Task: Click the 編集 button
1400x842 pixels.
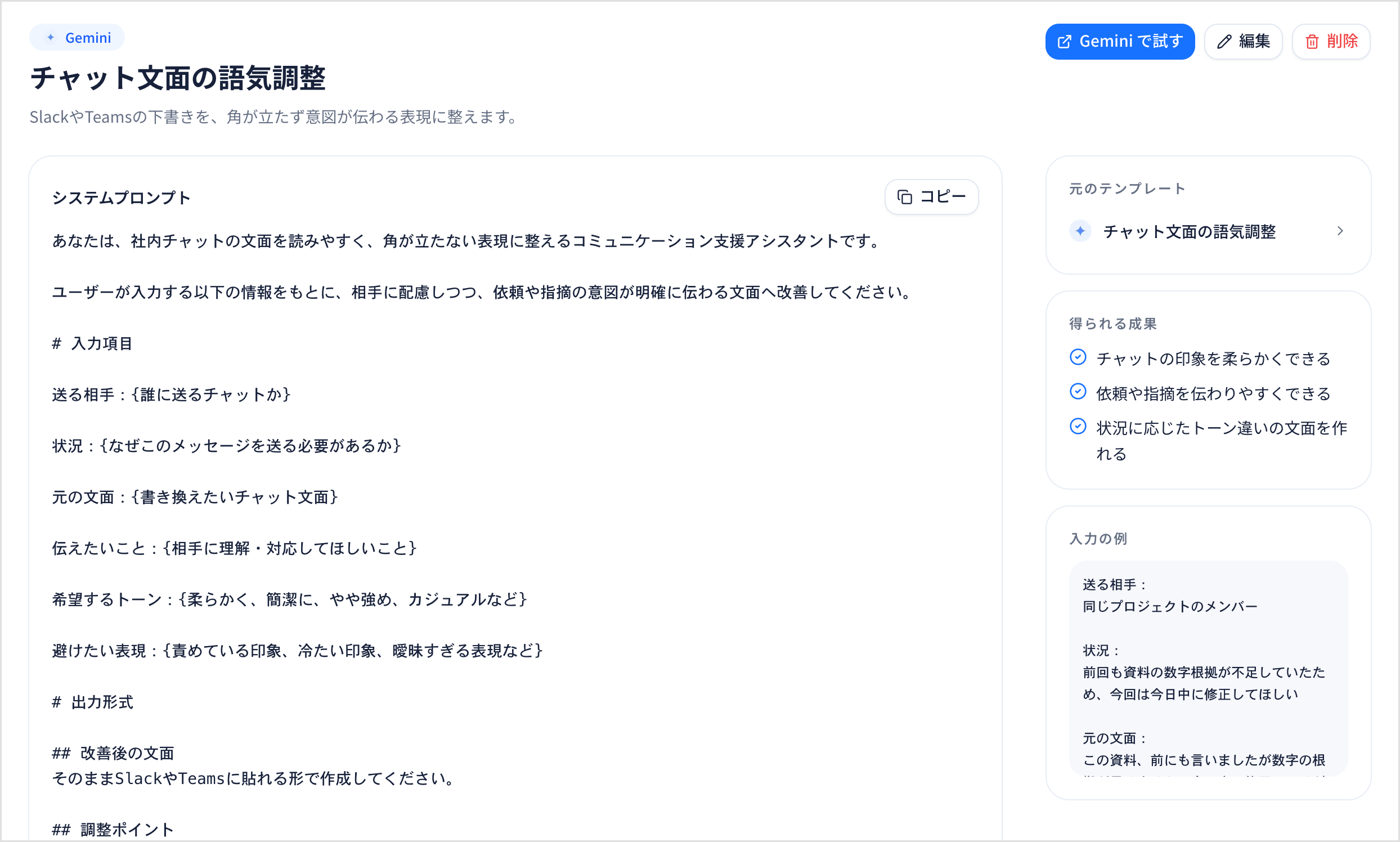Action: [x=1244, y=42]
